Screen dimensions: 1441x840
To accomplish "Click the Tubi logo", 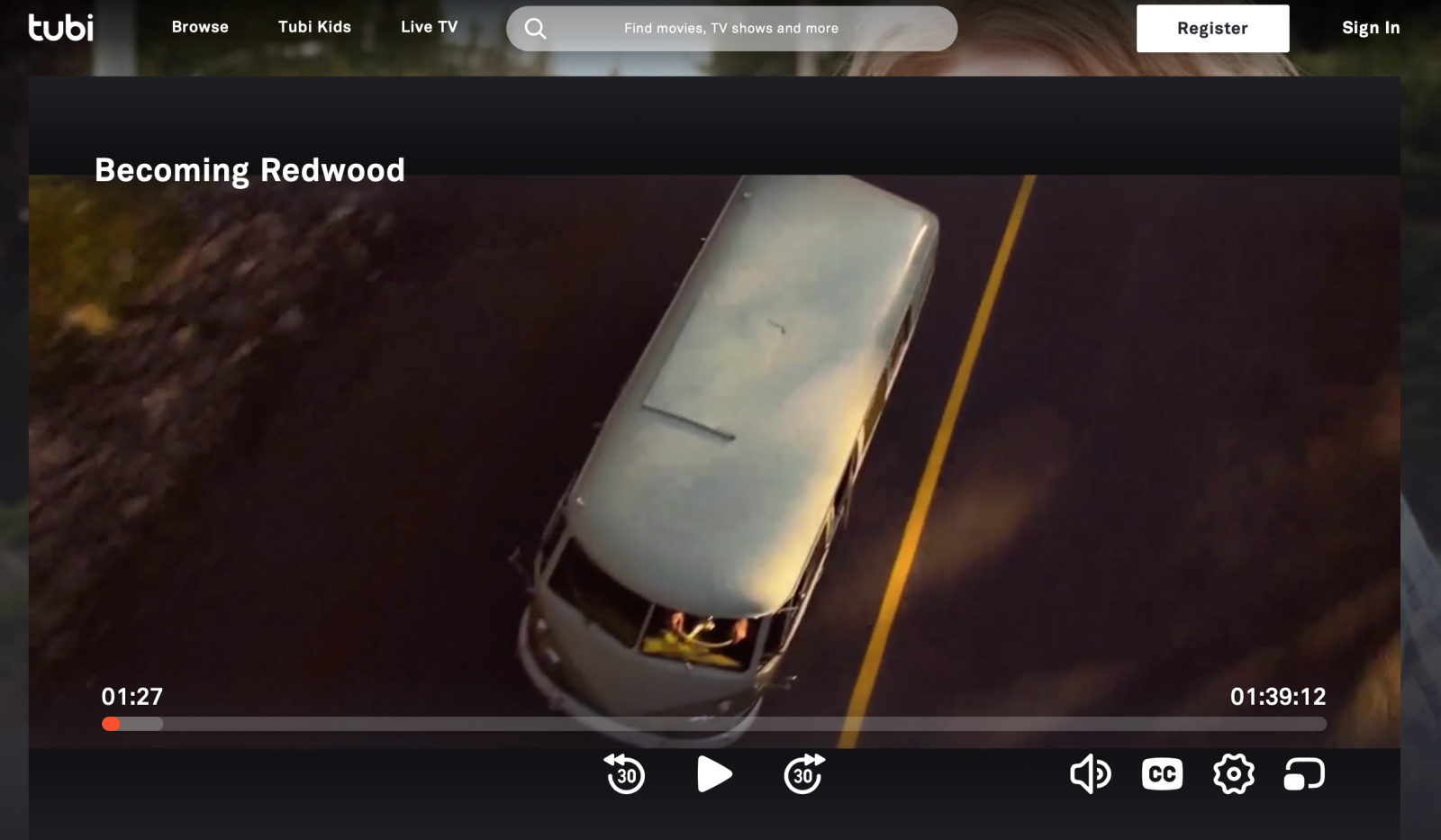I will click(60, 28).
